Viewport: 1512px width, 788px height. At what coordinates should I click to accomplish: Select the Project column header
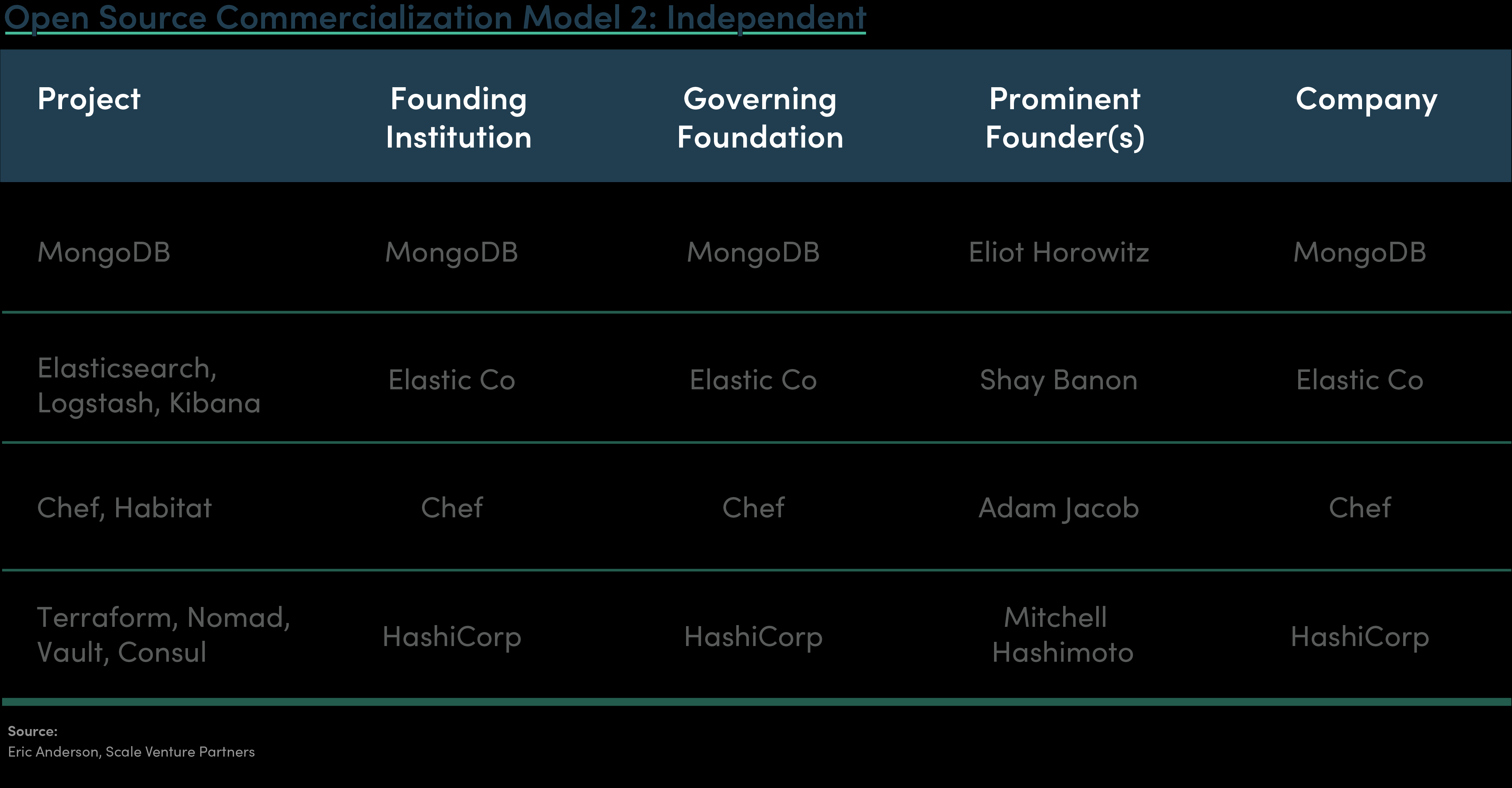click(x=89, y=99)
